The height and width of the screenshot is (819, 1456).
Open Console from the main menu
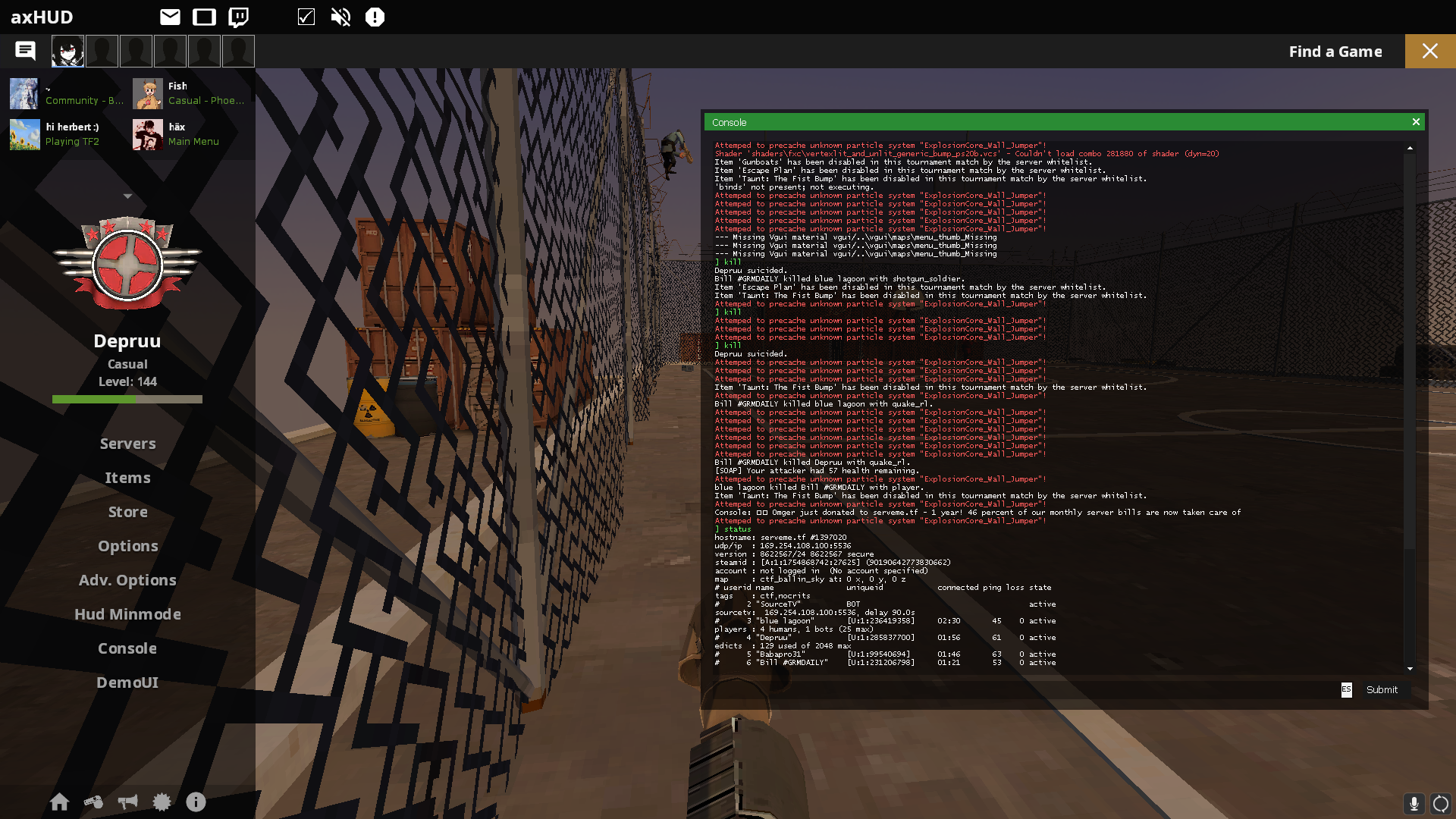[x=127, y=648]
